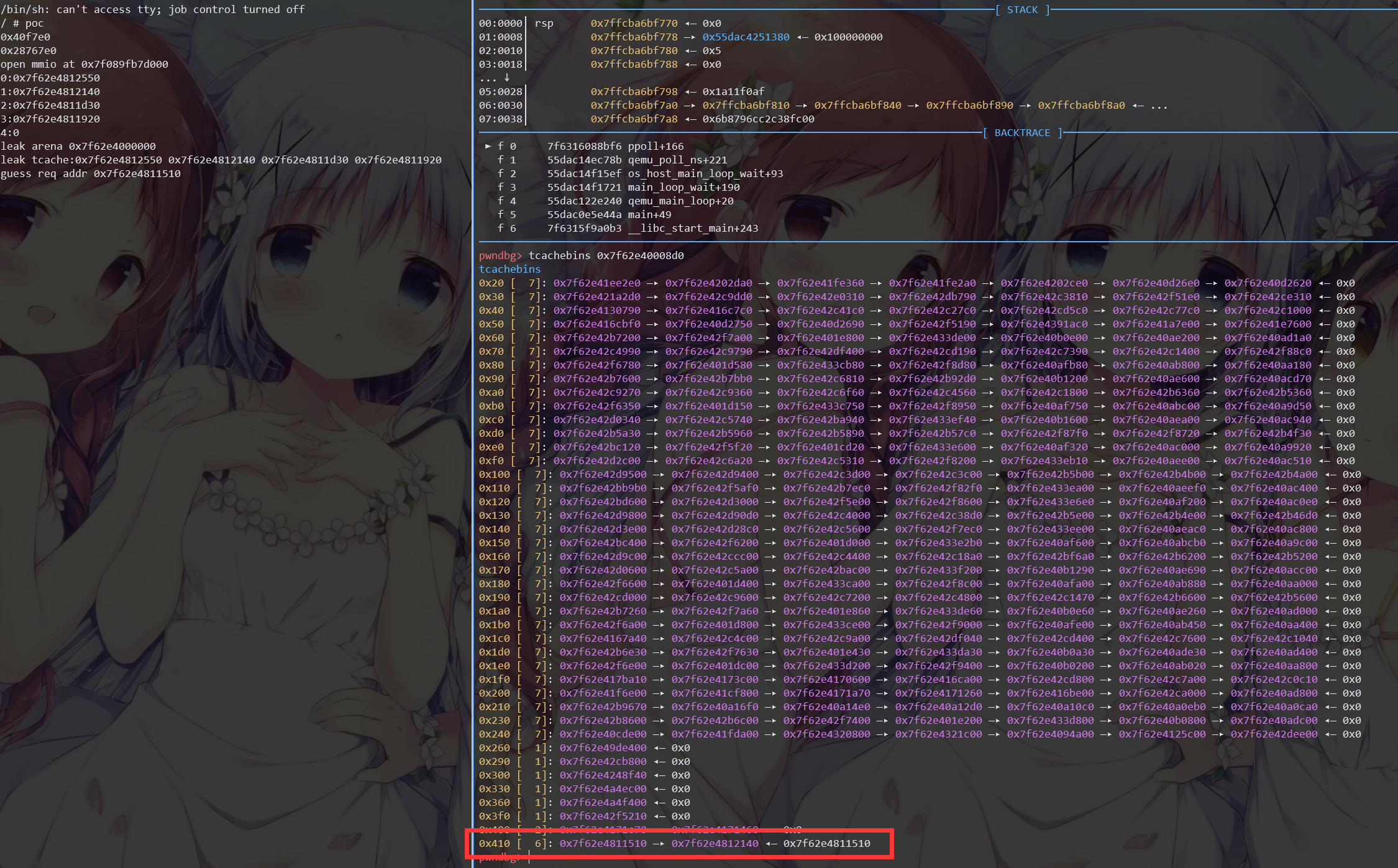
Task: Select the stack value 0x1a11f0af
Action: pyautogui.click(x=734, y=91)
